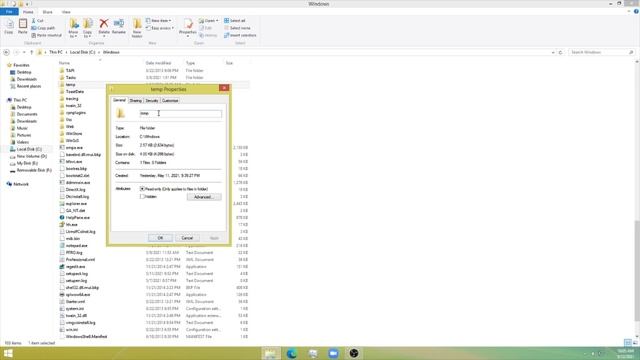
Task: Click Paste shortcut in the ribbon
Action: (x=47, y=36)
